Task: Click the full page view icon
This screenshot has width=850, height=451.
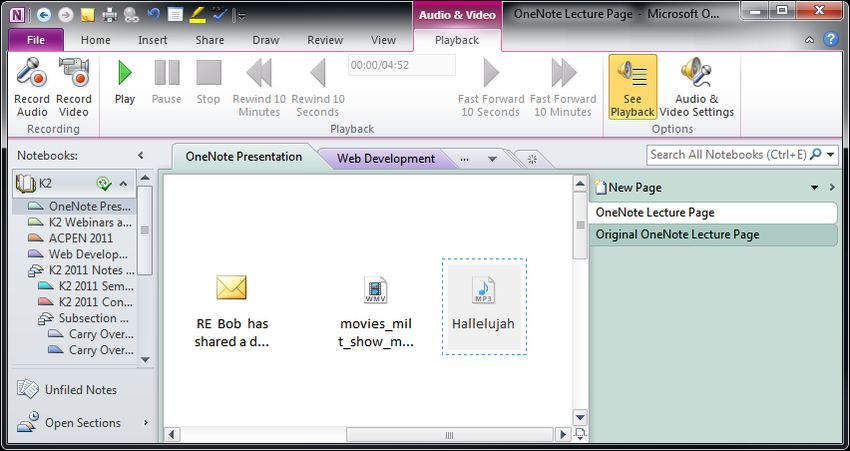Action: coord(175,15)
